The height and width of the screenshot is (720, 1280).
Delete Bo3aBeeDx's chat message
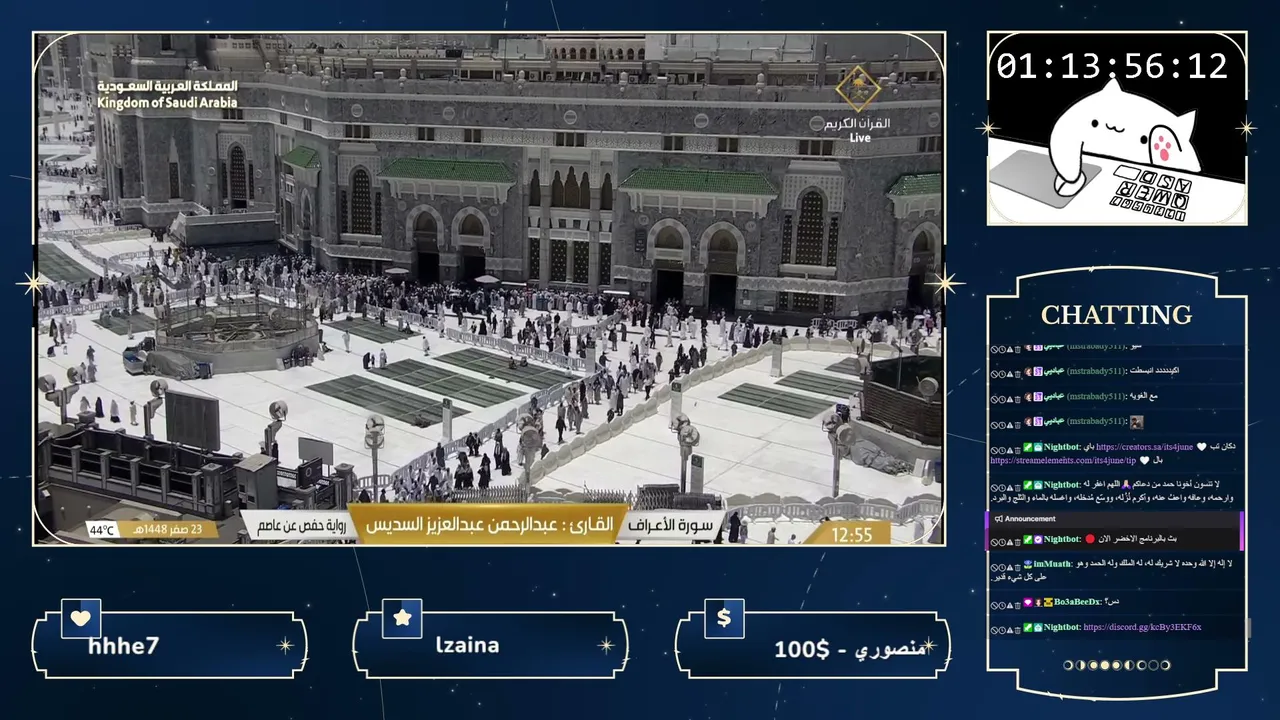coord(1018,604)
